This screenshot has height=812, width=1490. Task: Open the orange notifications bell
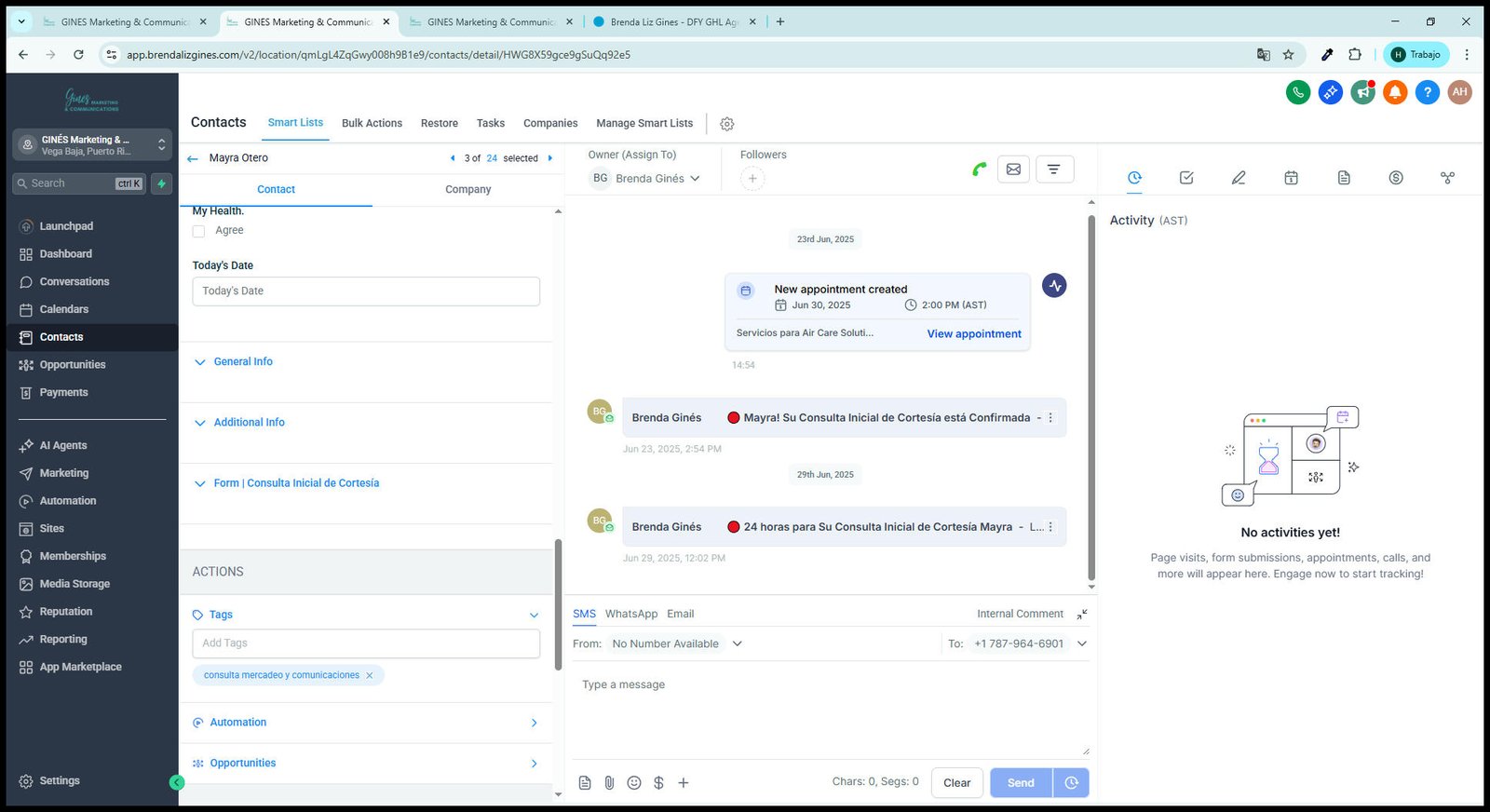pos(1395,92)
